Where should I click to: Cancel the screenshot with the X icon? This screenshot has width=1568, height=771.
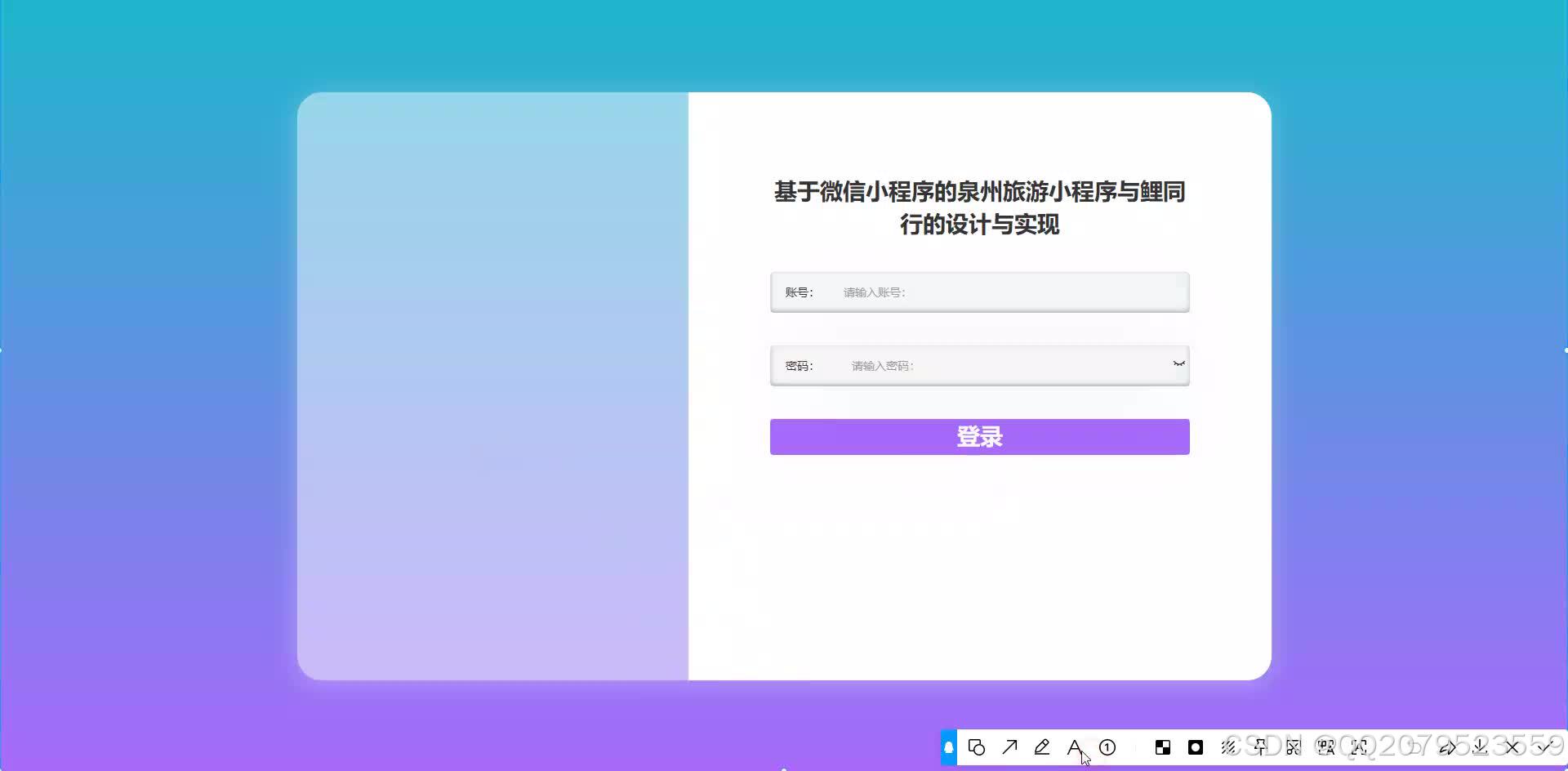click(x=1512, y=747)
